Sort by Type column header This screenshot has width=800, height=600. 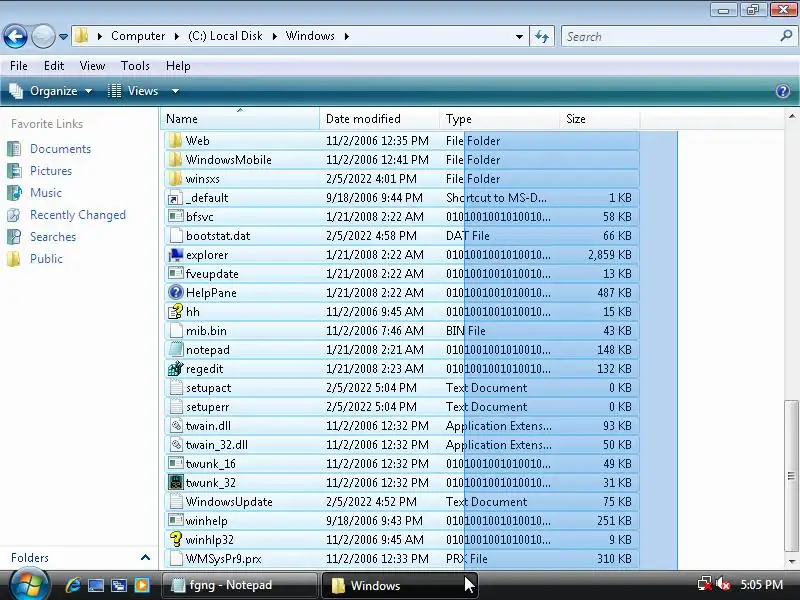pyautogui.click(x=499, y=119)
